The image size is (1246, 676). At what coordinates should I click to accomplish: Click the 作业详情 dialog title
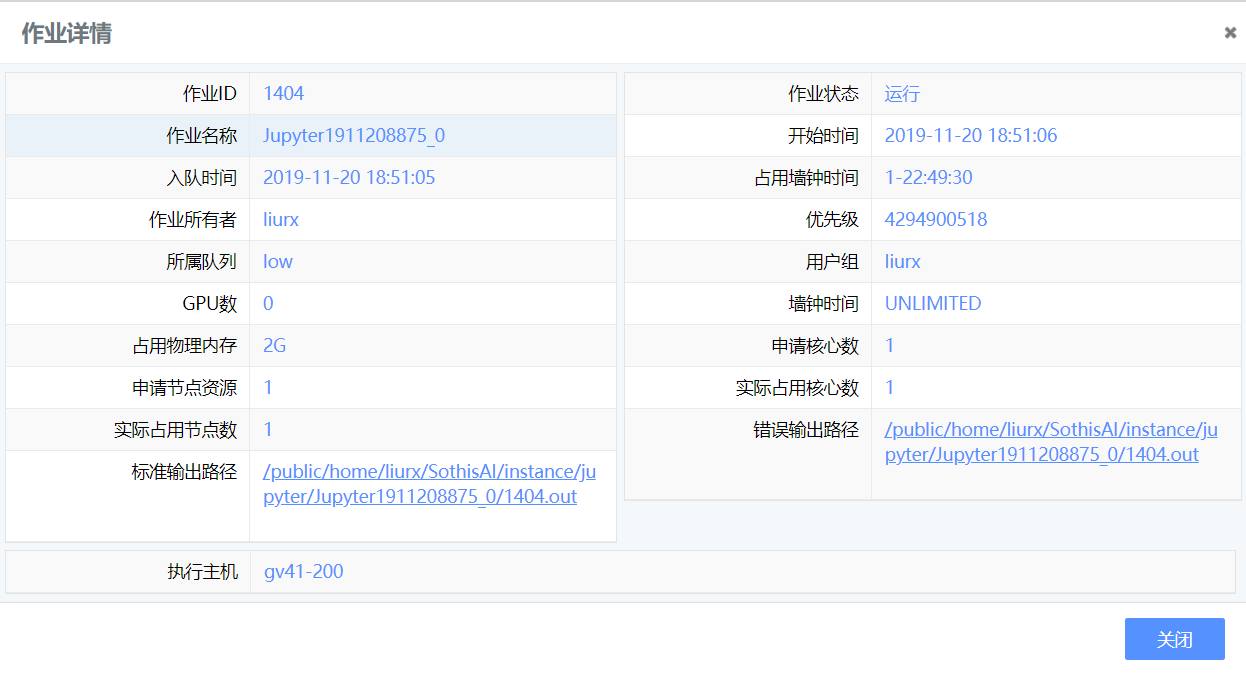pos(67,33)
